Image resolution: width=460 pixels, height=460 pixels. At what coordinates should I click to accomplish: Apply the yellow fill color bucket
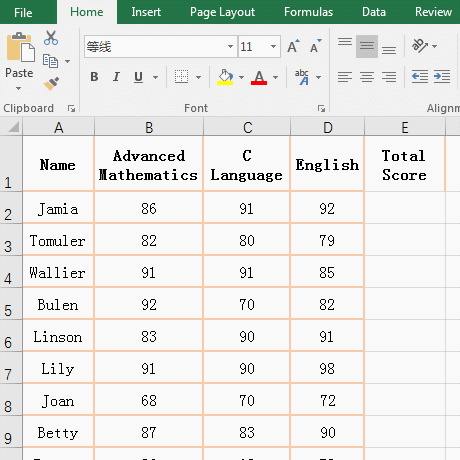tap(225, 77)
